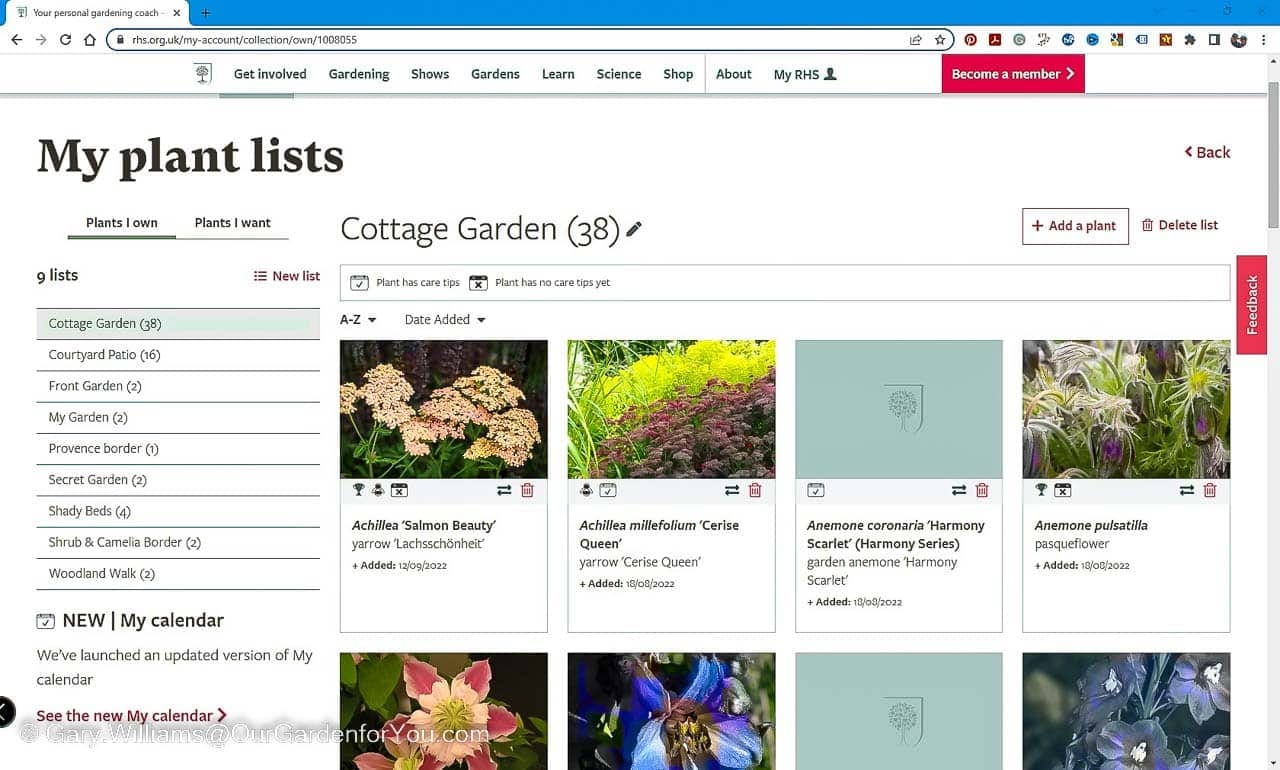Open the Achillea 'Salmon Beauty' photo thumbnail
The height and width of the screenshot is (770, 1280).
click(444, 409)
